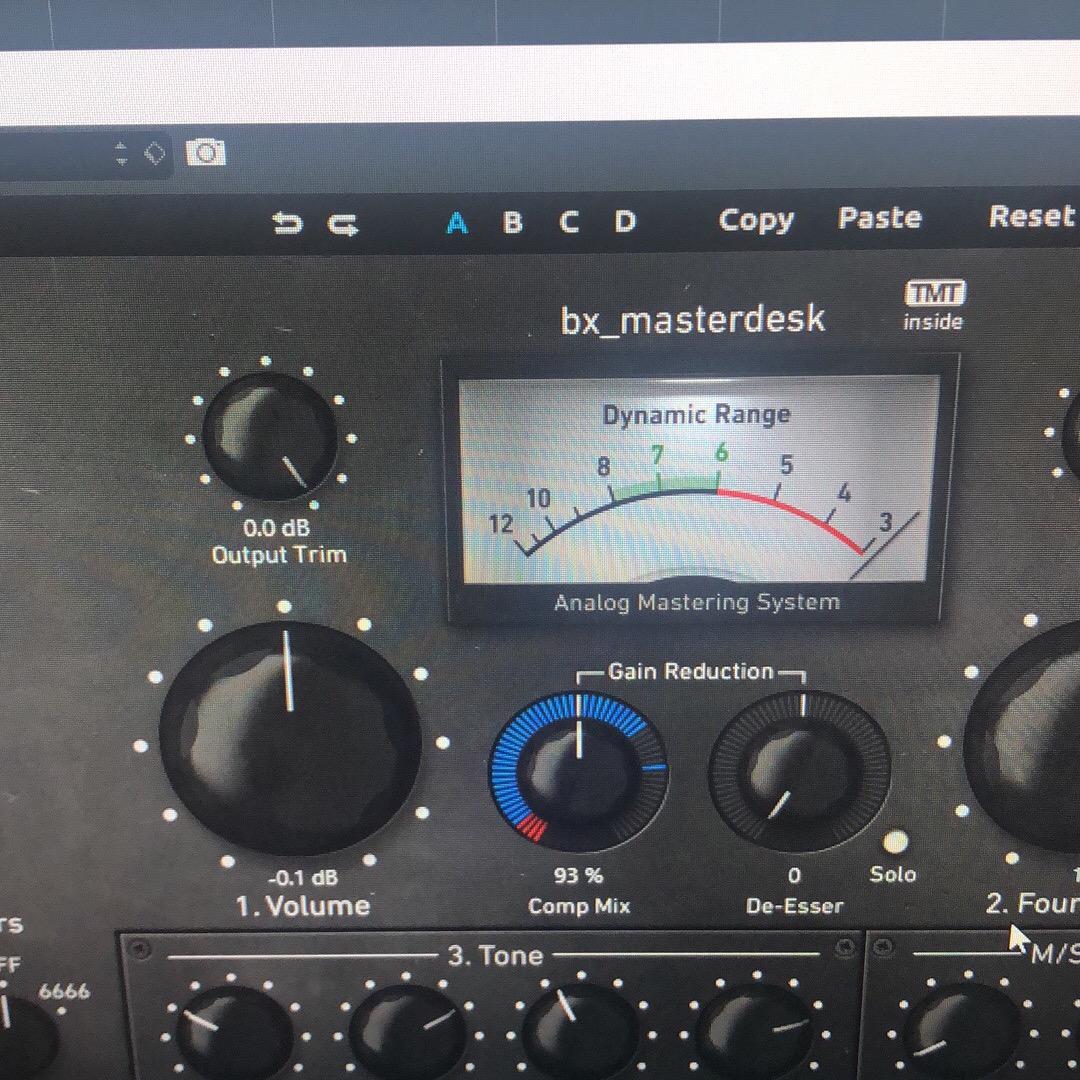Screen dimensions: 1080x1080
Task: Click the 1. Volume label
Action: [x=303, y=906]
